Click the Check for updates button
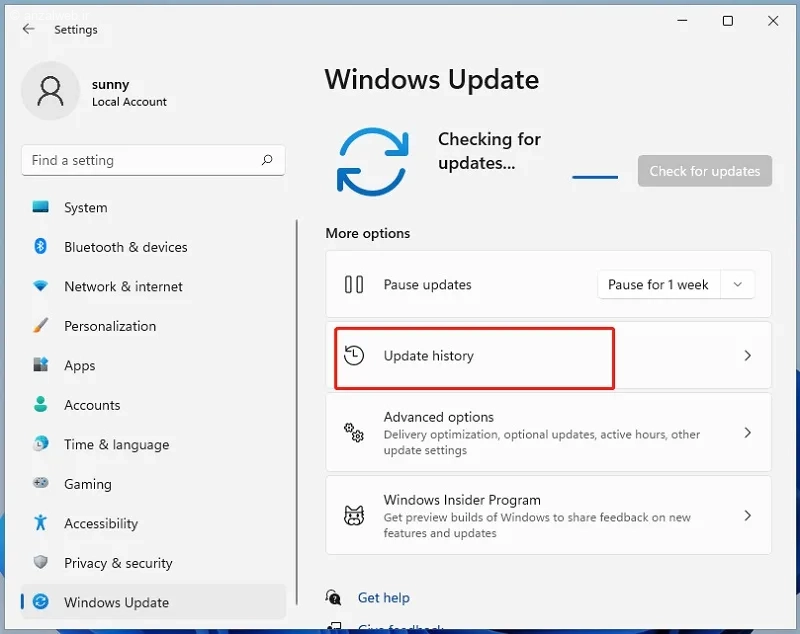The width and height of the screenshot is (800, 634). tap(705, 171)
